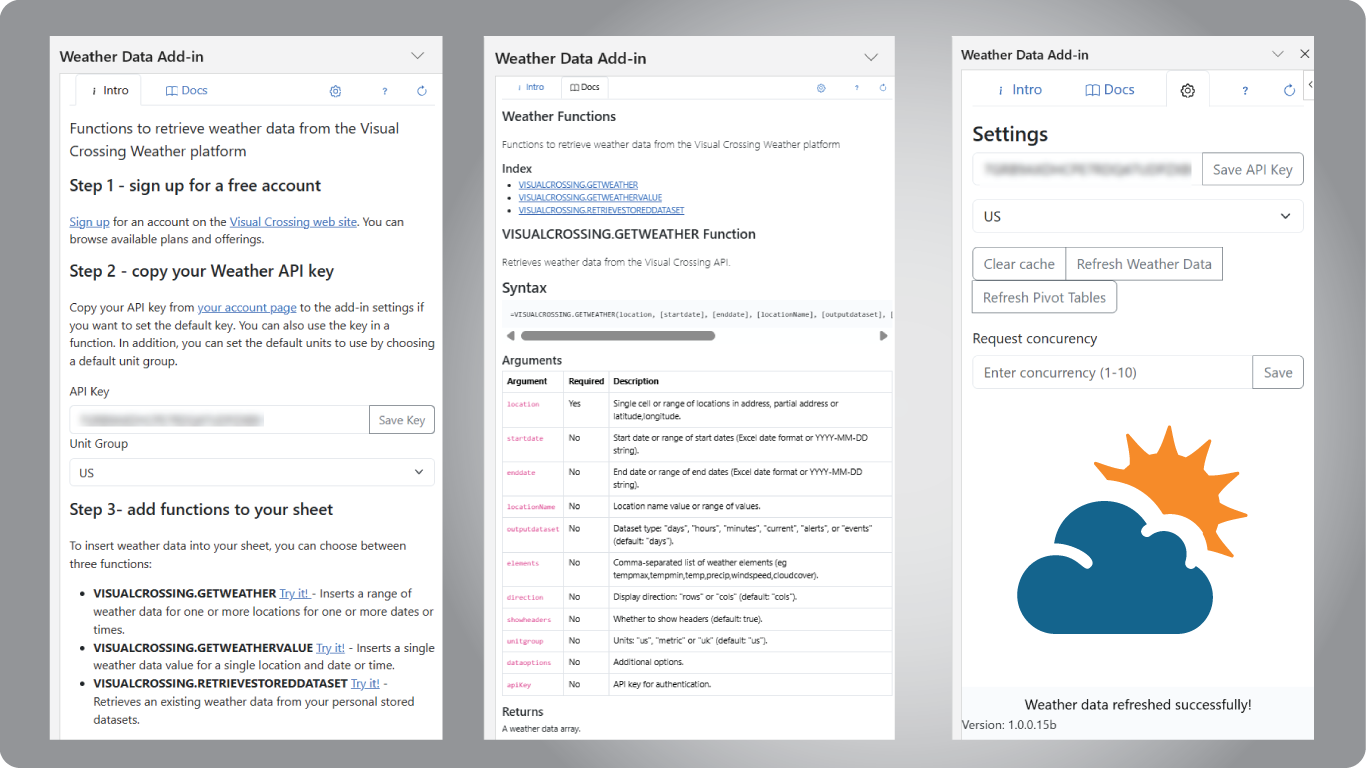The image size is (1366, 768).
Task: Select Docs tab in left panel
Action: [x=187, y=90]
